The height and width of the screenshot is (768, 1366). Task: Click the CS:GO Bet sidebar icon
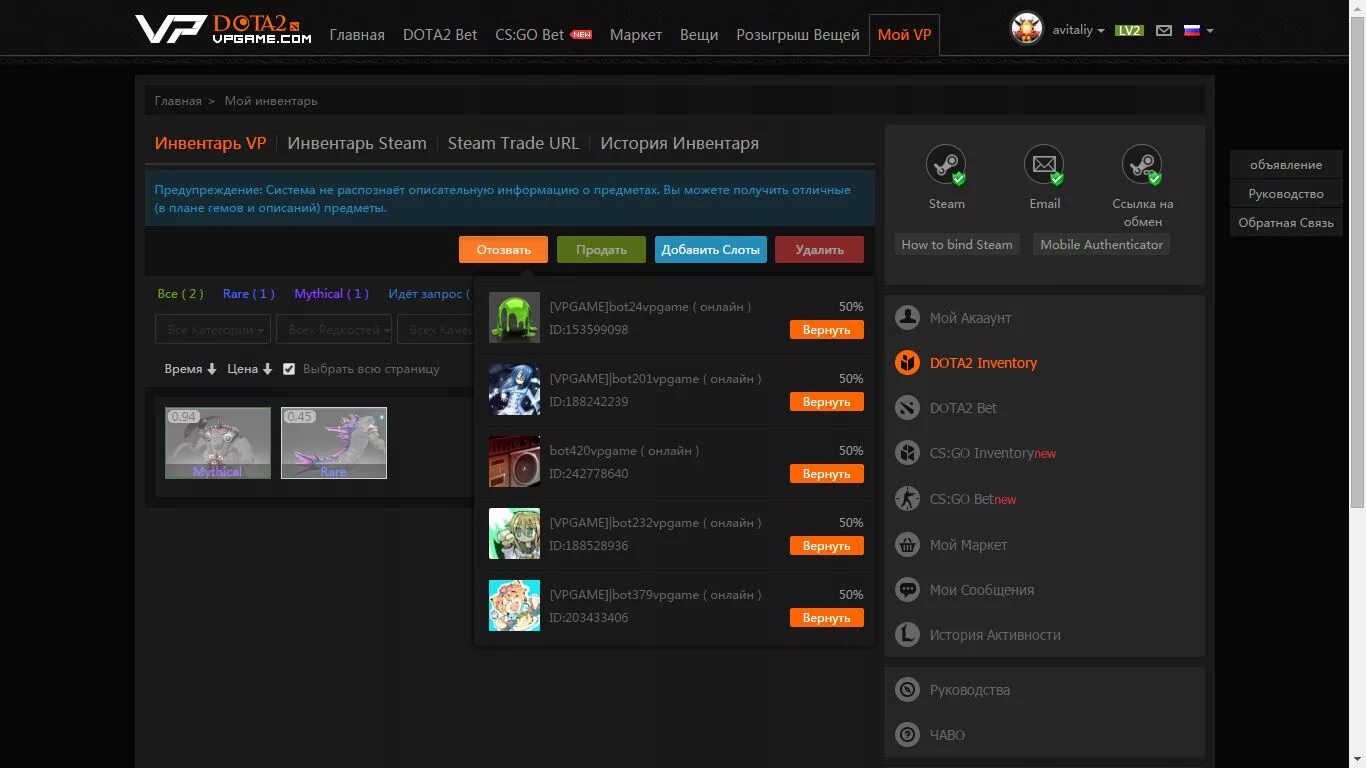point(907,499)
